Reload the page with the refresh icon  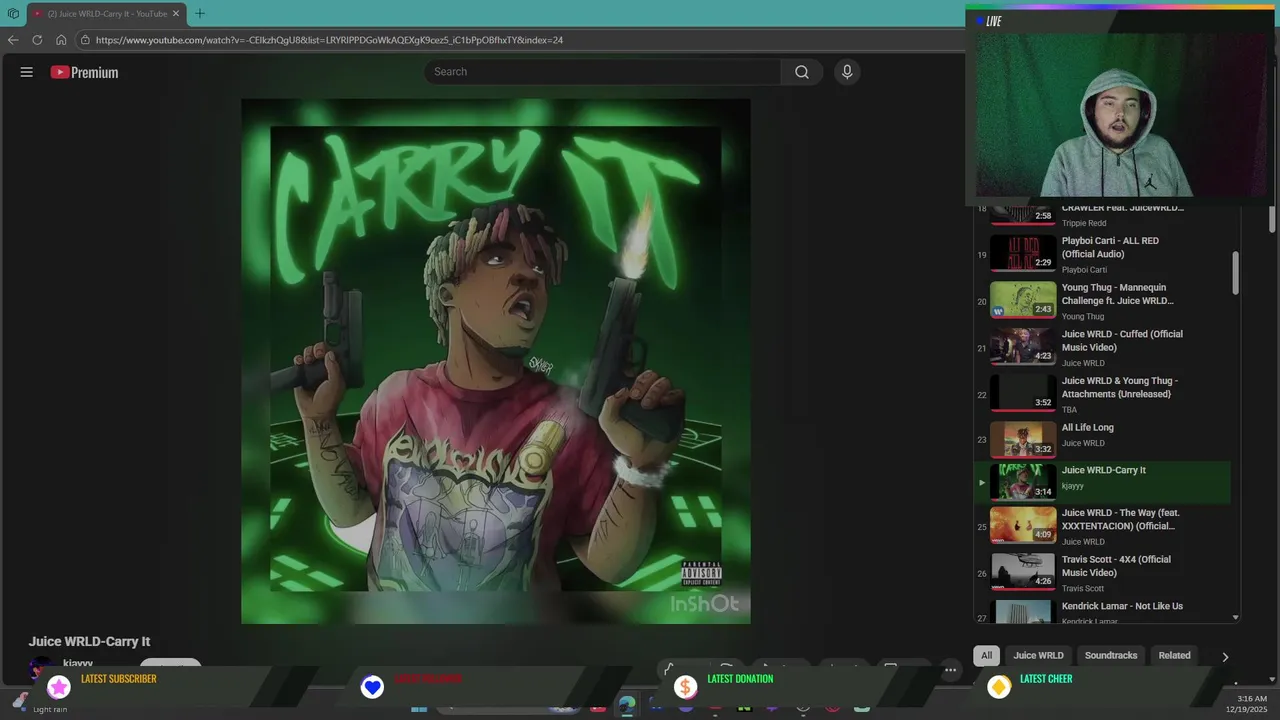37,40
